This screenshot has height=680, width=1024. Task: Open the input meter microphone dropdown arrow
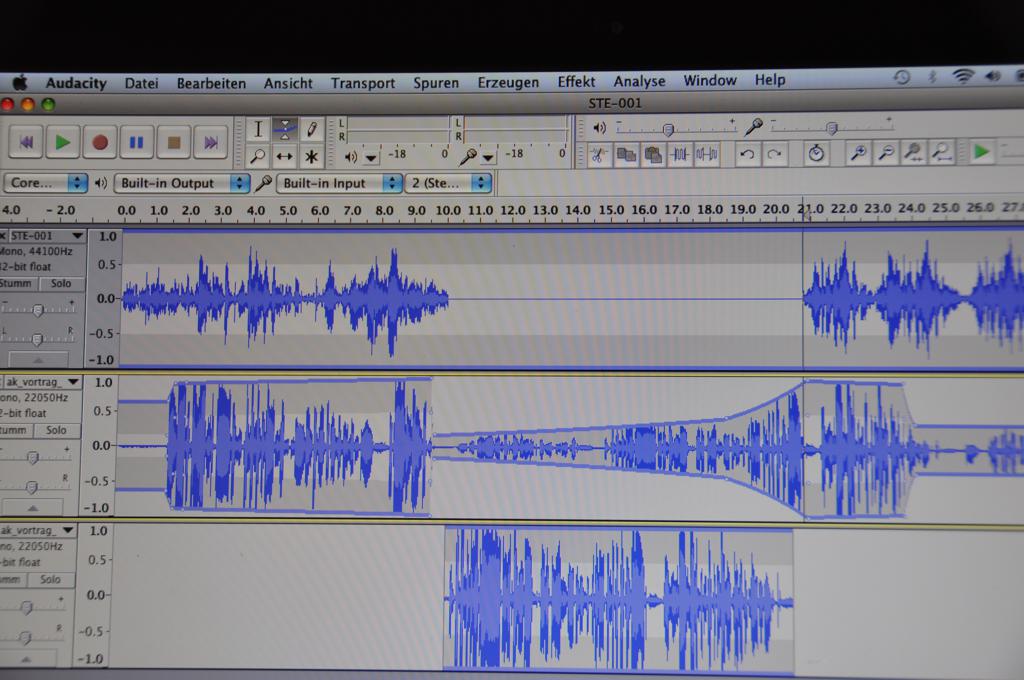point(488,157)
